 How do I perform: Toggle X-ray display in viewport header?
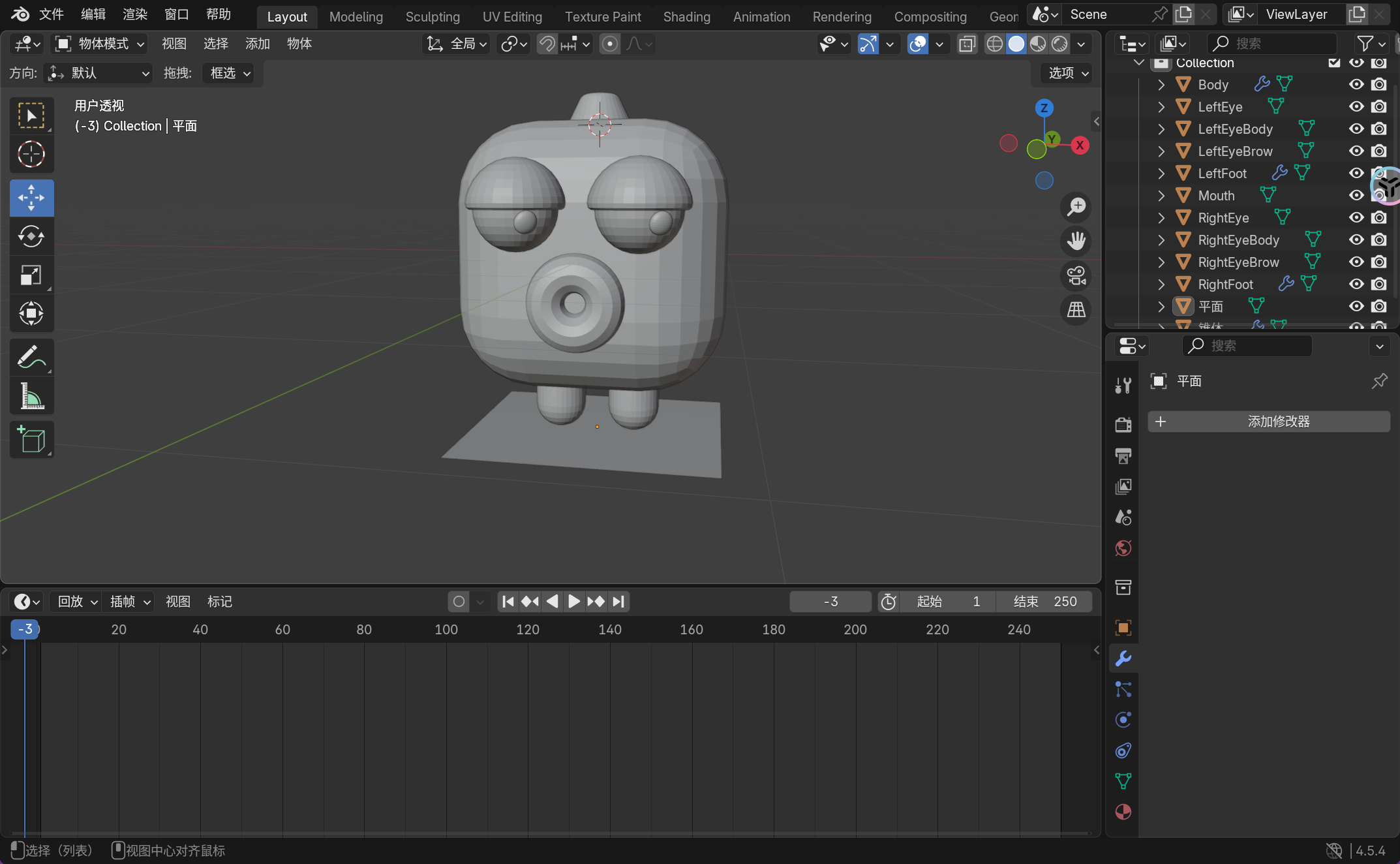point(967,44)
